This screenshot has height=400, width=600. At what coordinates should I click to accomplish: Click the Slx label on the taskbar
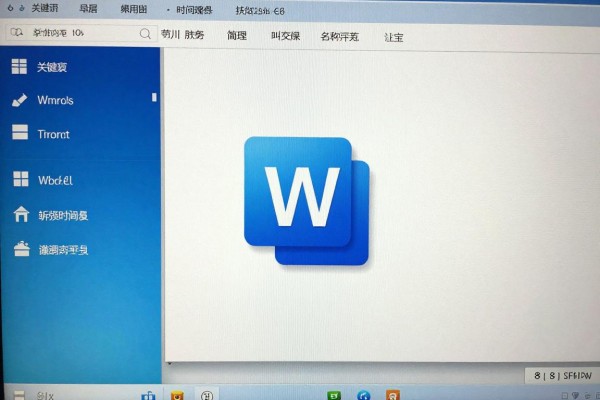coord(45,395)
